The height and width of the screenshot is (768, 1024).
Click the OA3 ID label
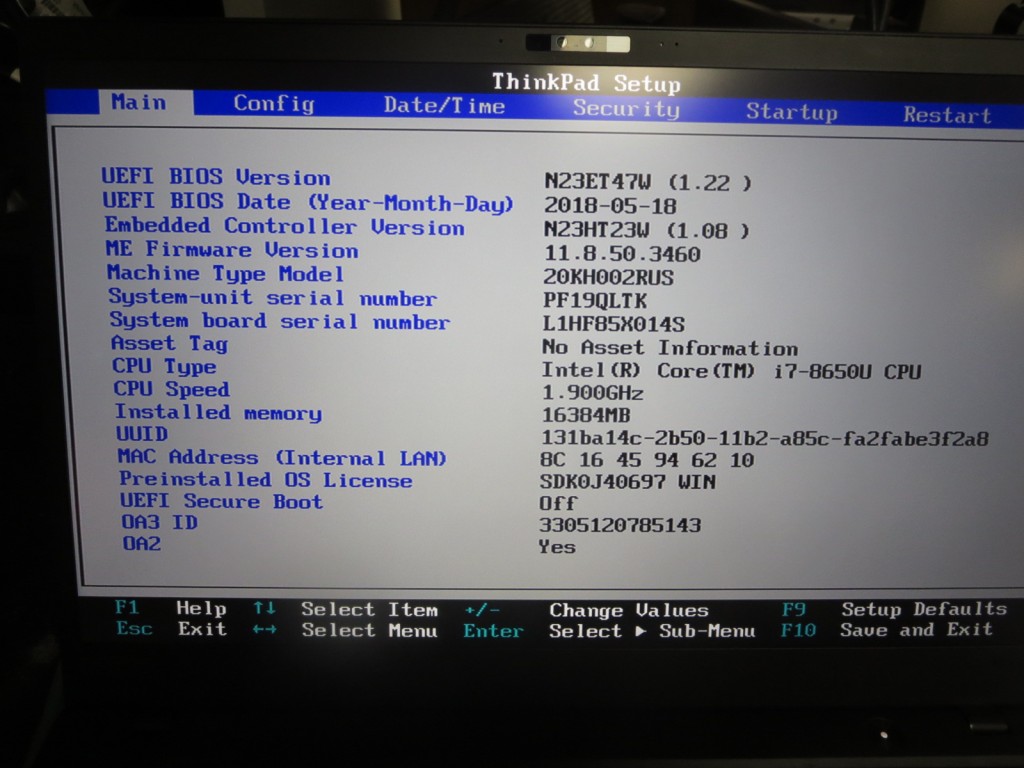[160, 522]
